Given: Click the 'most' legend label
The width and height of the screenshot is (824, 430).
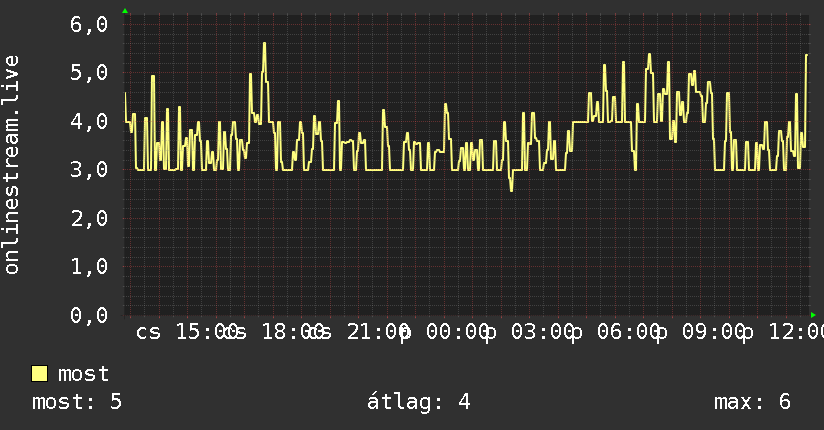Looking at the screenshot, I should point(83,374).
